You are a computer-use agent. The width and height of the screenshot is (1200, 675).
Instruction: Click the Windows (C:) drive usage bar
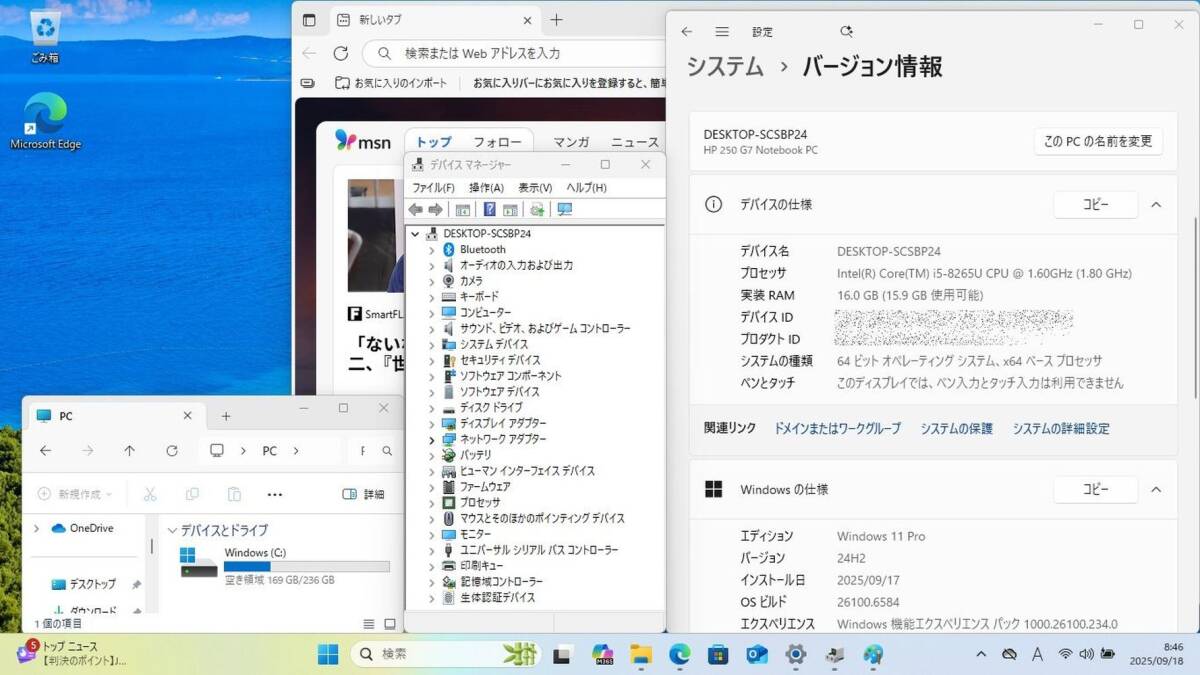coord(306,566)
